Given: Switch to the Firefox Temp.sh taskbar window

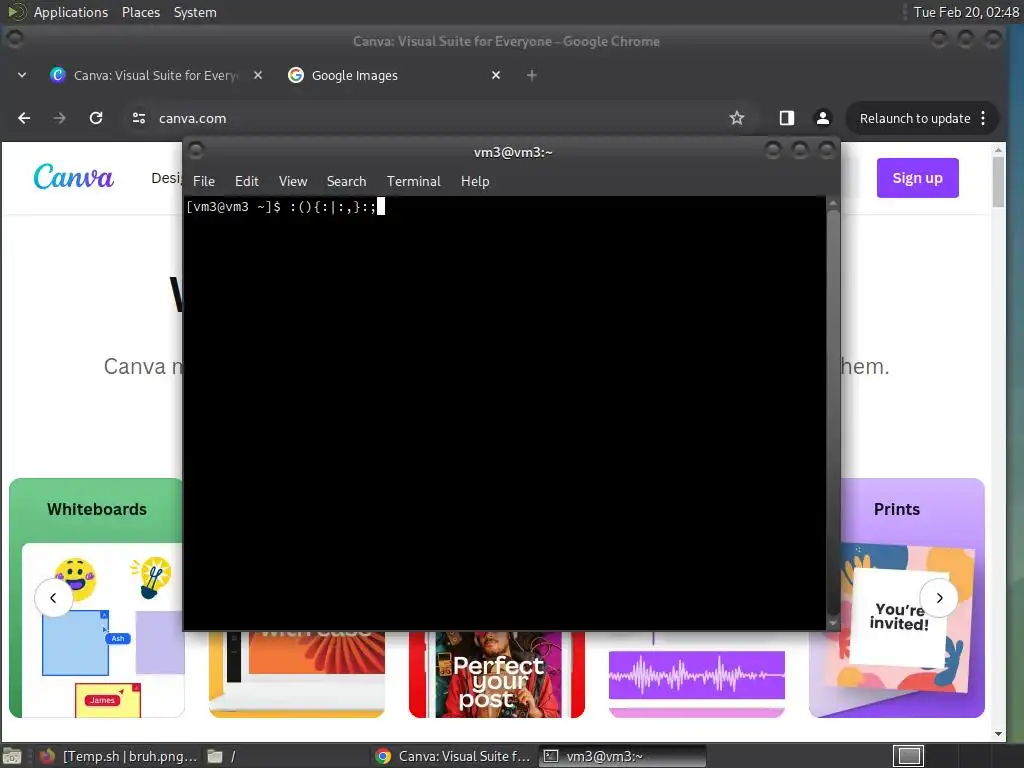Looking at the screenshot, I should pos(118,756).
